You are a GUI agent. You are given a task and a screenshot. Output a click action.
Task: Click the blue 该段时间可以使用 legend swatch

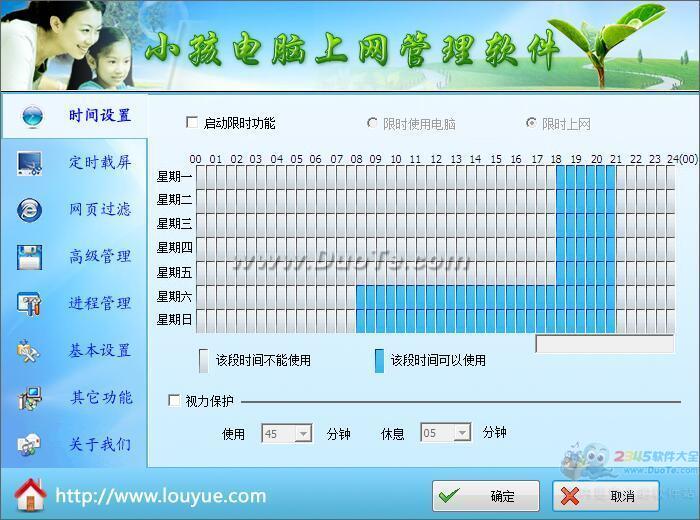379,361
